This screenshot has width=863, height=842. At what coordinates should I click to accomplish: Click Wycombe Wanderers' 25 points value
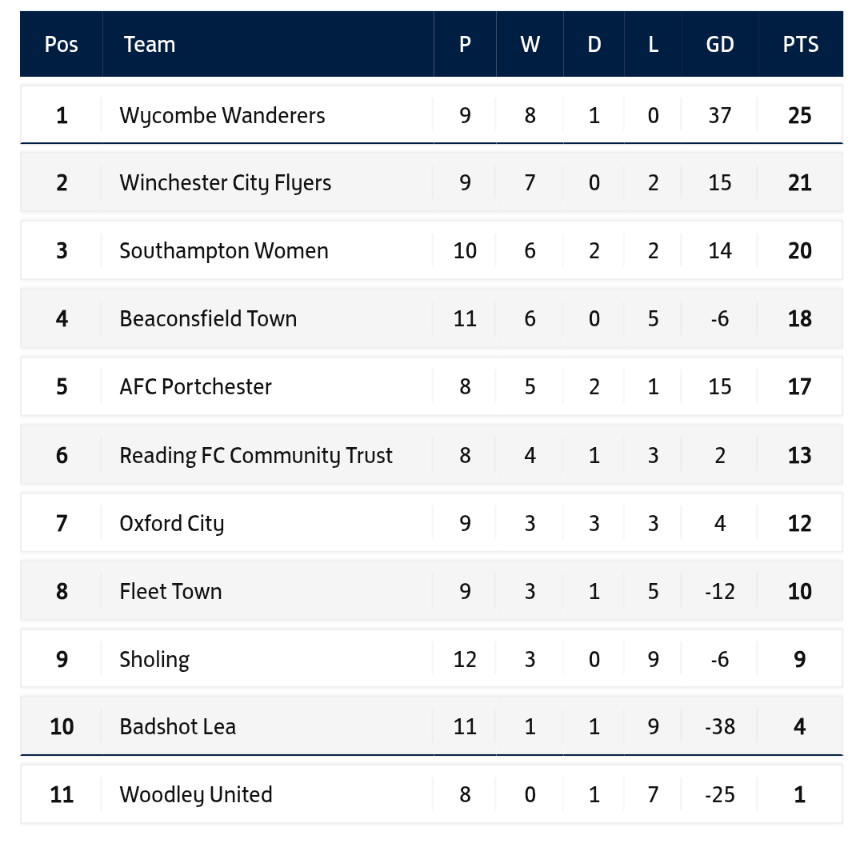tap(799, 115)
